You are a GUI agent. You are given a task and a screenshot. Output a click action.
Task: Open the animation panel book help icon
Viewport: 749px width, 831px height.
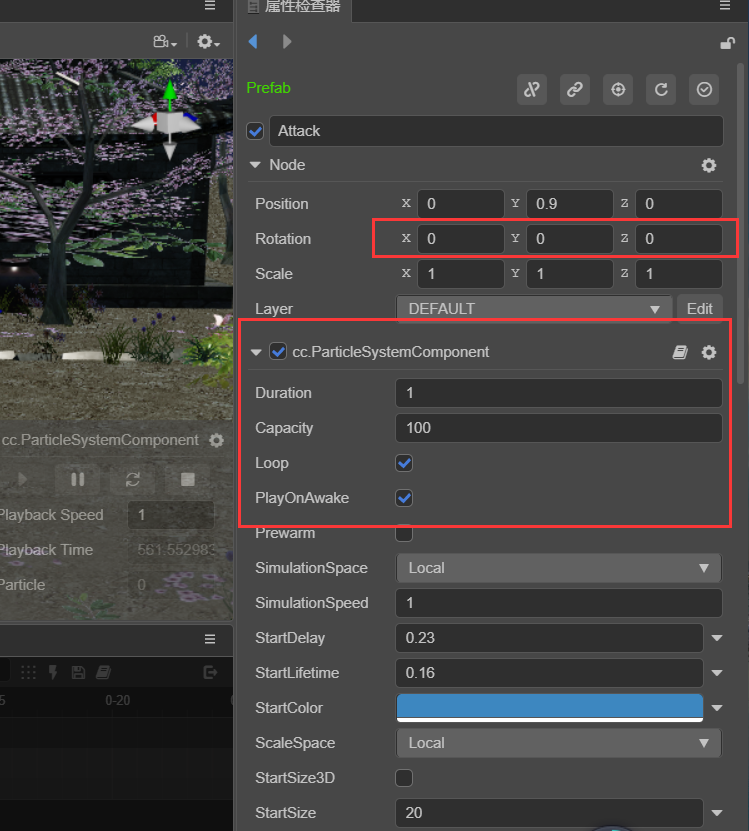103,673
